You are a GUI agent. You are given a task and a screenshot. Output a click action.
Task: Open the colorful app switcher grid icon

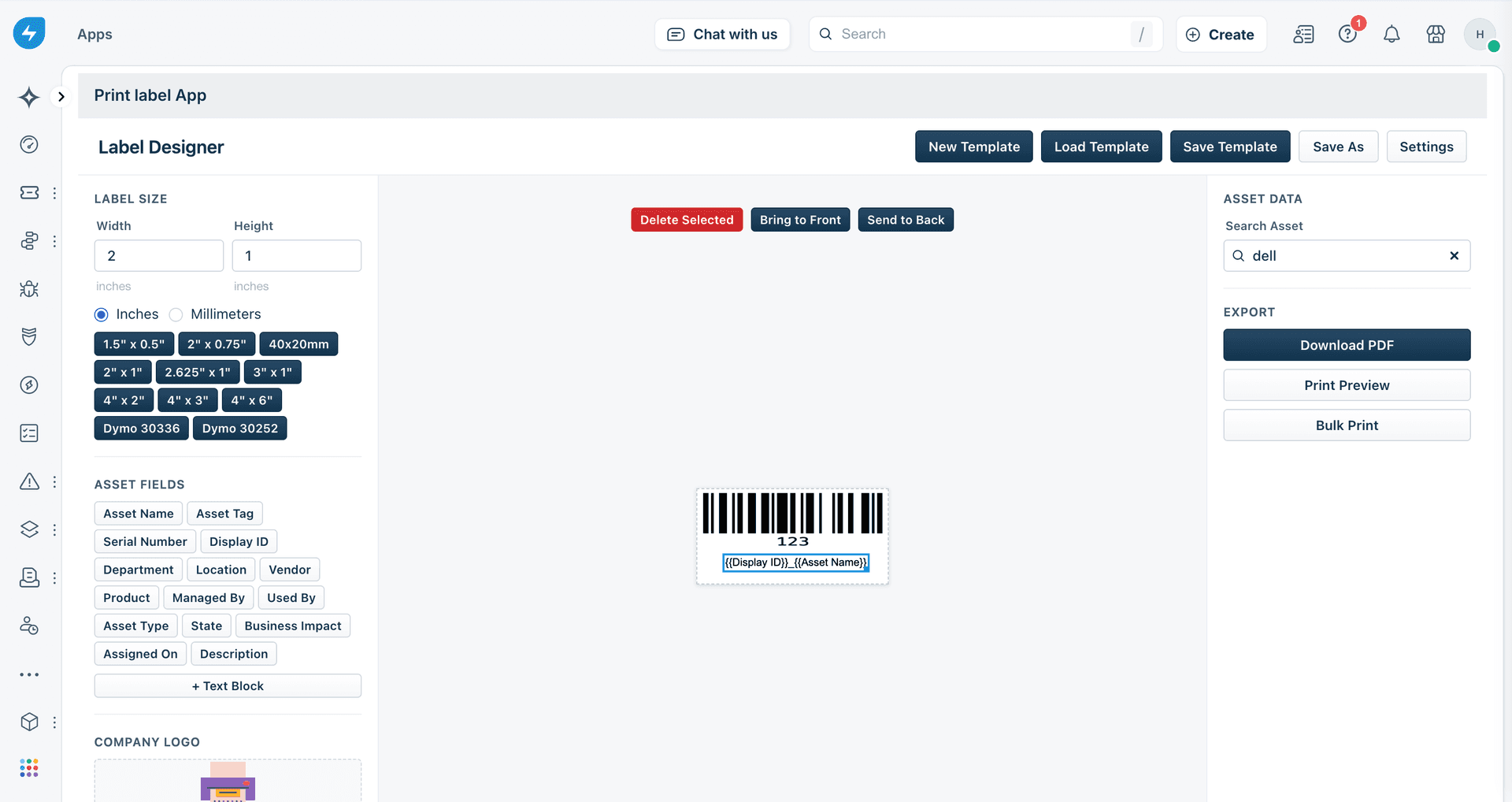click(29, 768)
